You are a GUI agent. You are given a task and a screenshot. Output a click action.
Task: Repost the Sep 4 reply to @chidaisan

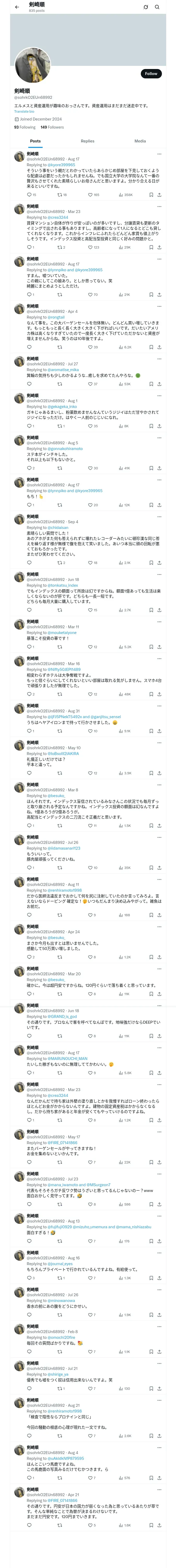click(59, 563)
